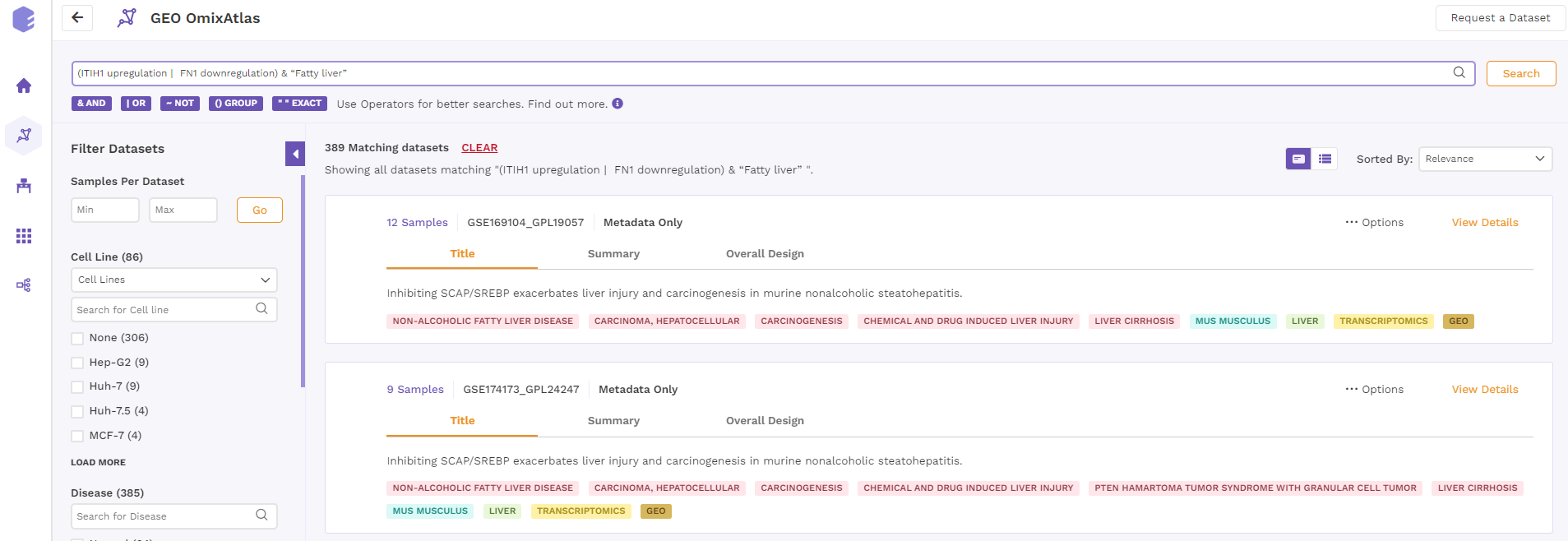This screenshot has width=1568, height=541.
Task: Open Summary tab of GSE169104_GPL19057
Action: (613, 254)
